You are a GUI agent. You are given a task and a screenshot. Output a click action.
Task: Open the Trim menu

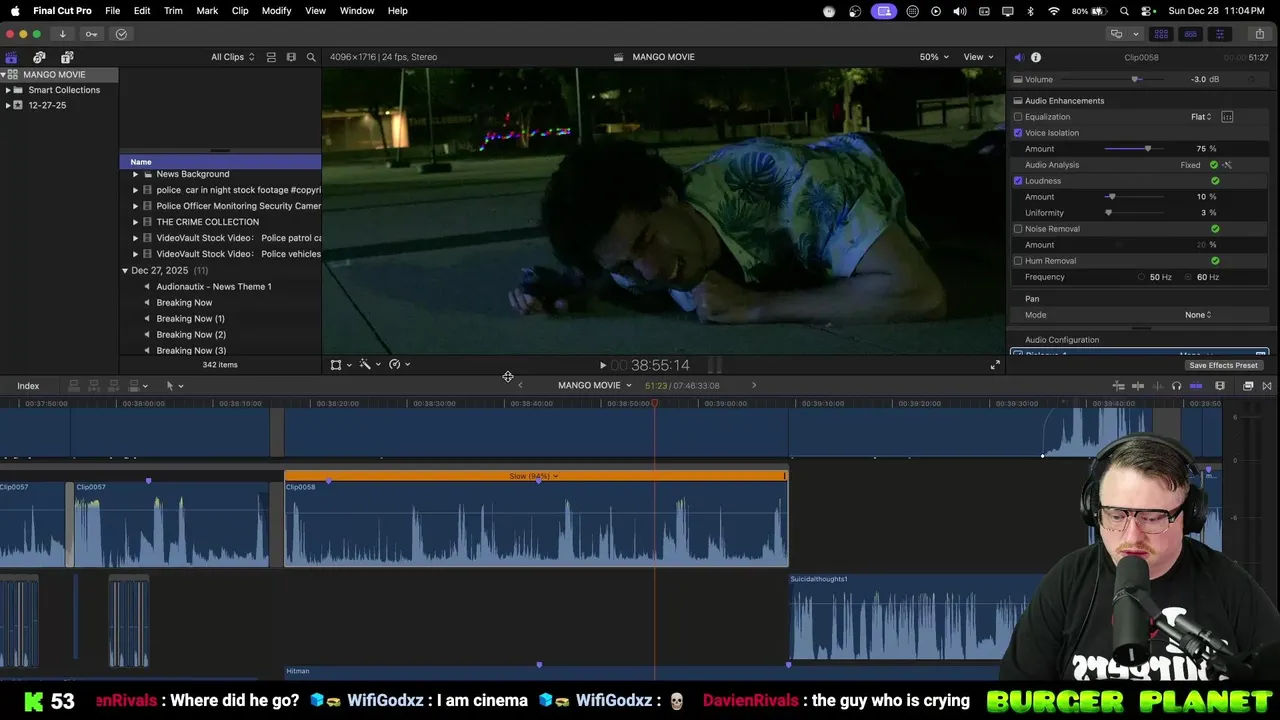(173, 10)
